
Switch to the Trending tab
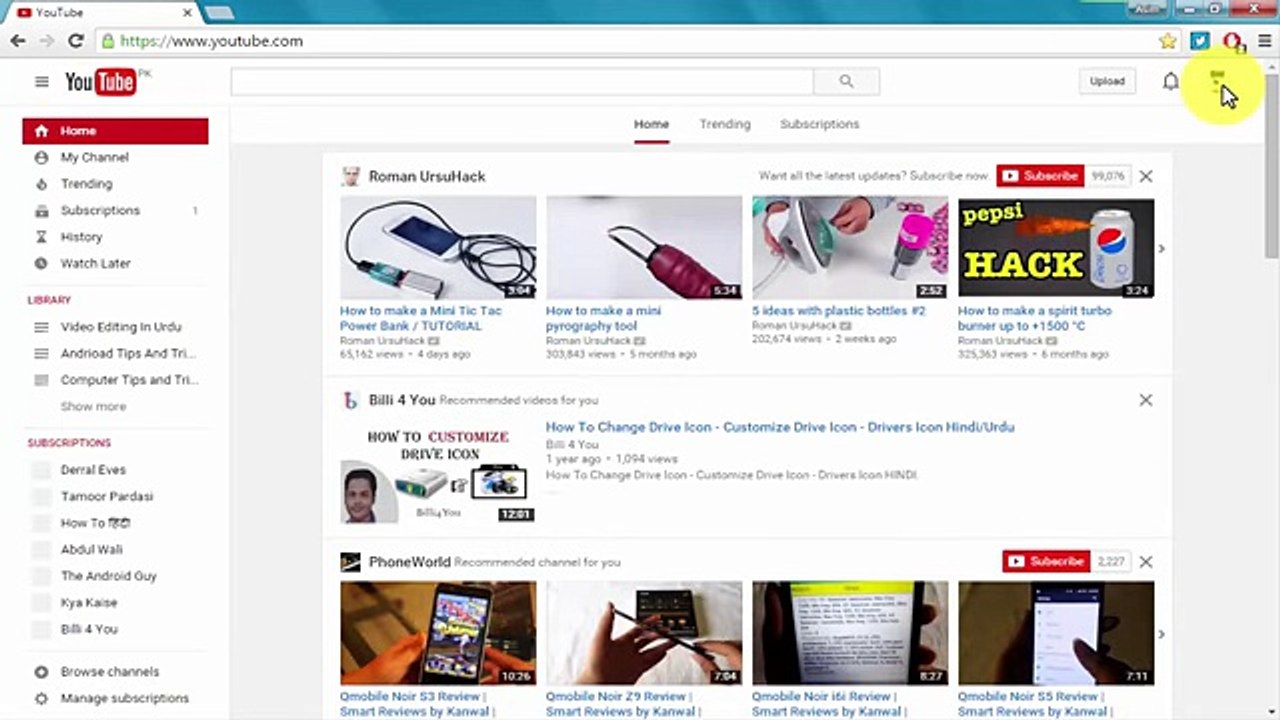coord(725,124)
